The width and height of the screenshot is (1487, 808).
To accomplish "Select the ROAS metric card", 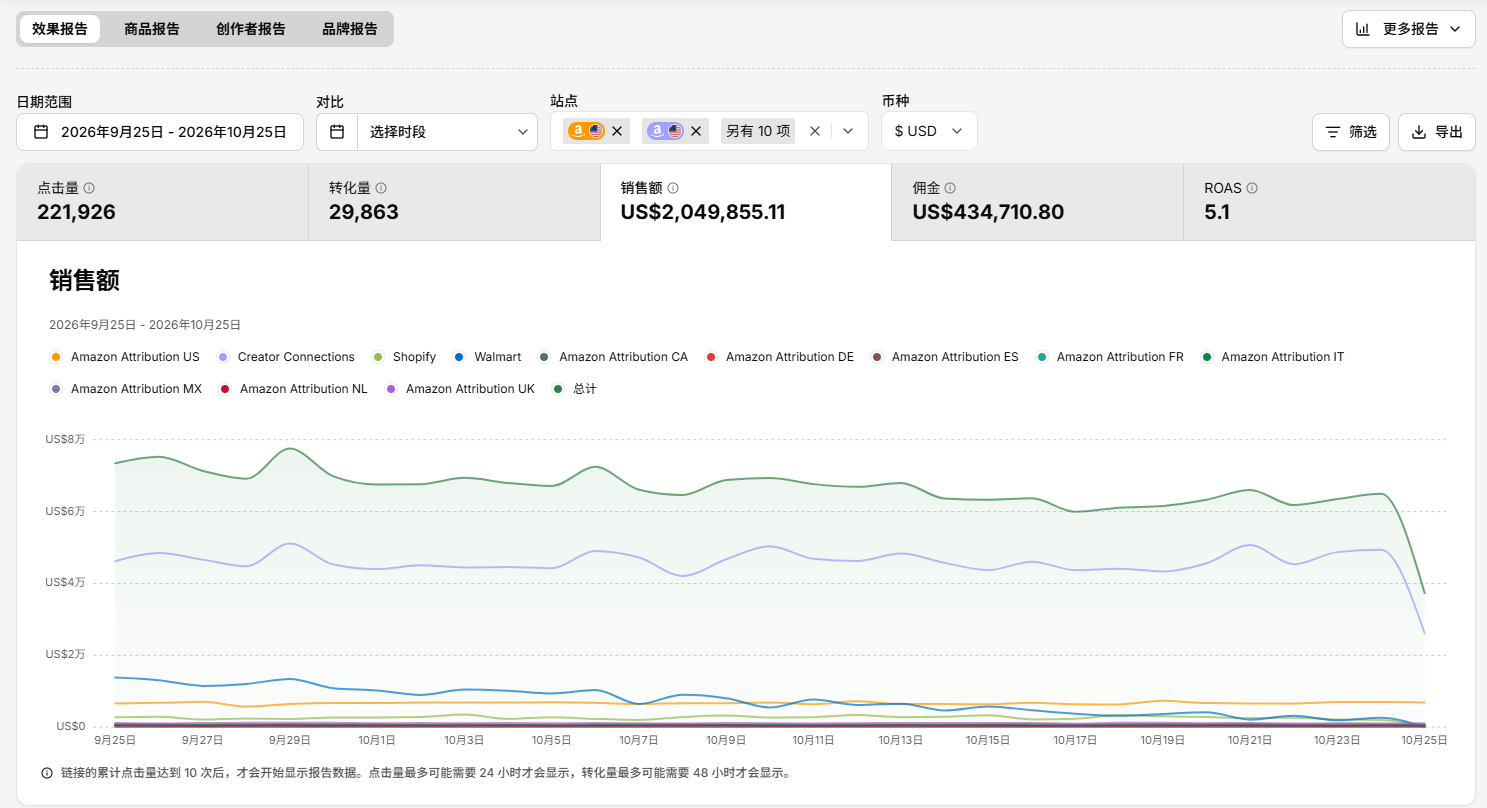I will (x=1329, y=202).
